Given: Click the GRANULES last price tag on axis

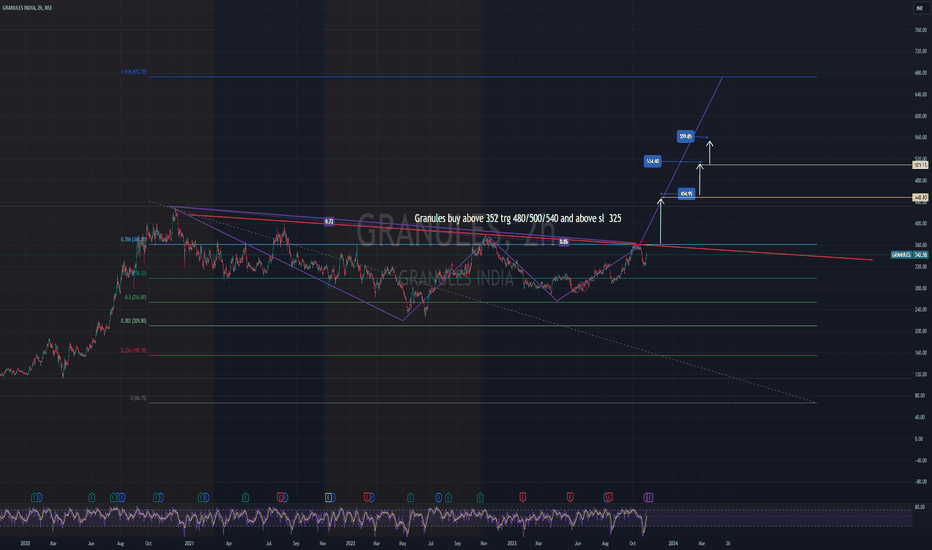Looking at the screenshot, I should 909,254.
